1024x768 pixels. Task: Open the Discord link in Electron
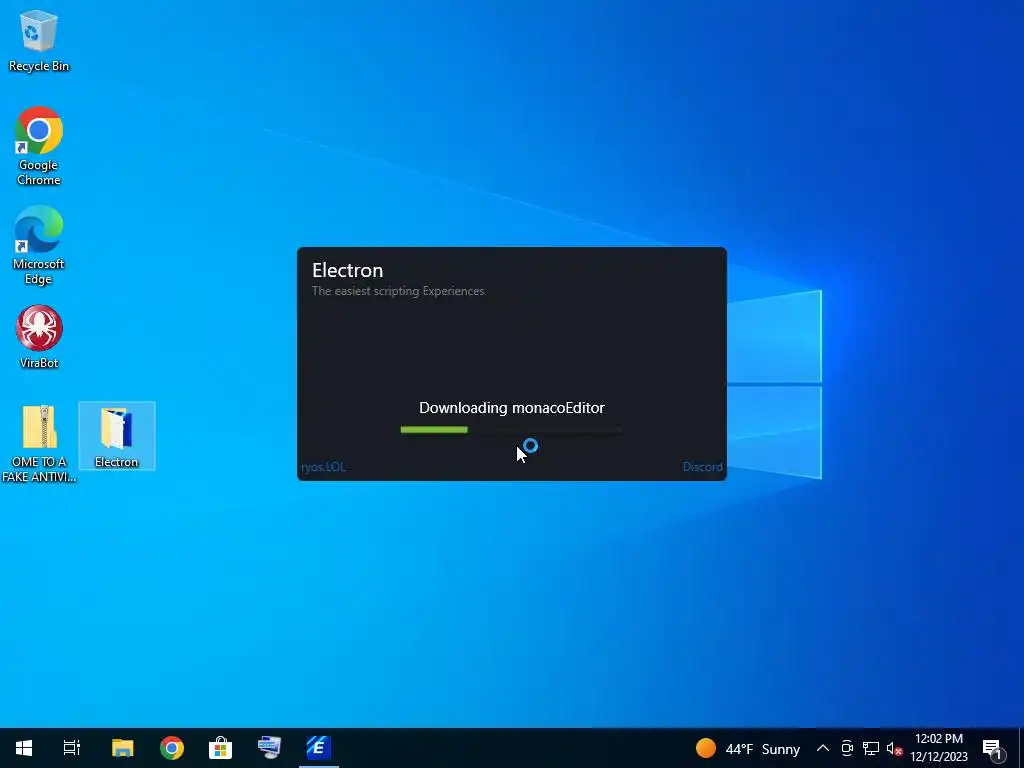702,467
